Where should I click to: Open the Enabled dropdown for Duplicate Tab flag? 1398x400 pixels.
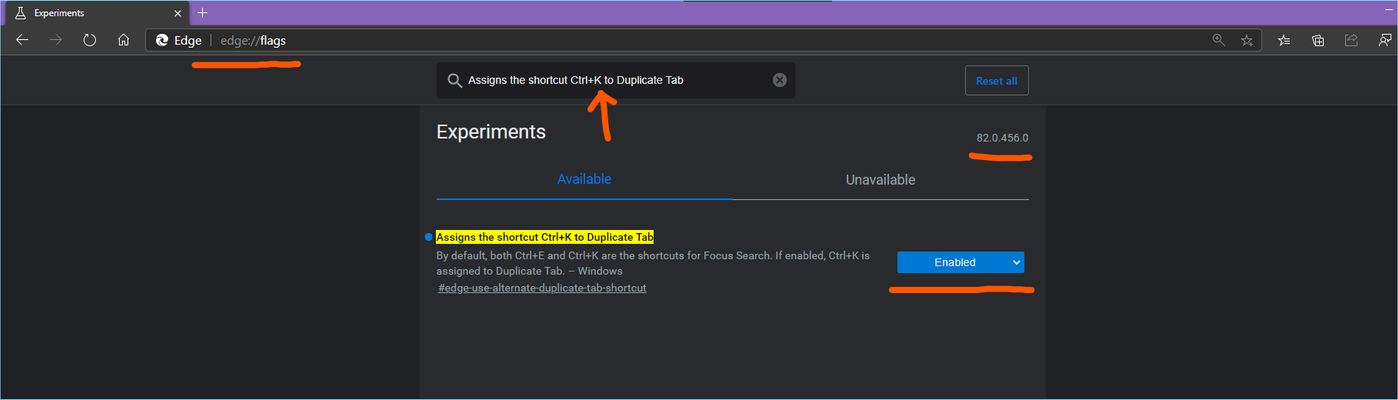(x=960, y=262)
